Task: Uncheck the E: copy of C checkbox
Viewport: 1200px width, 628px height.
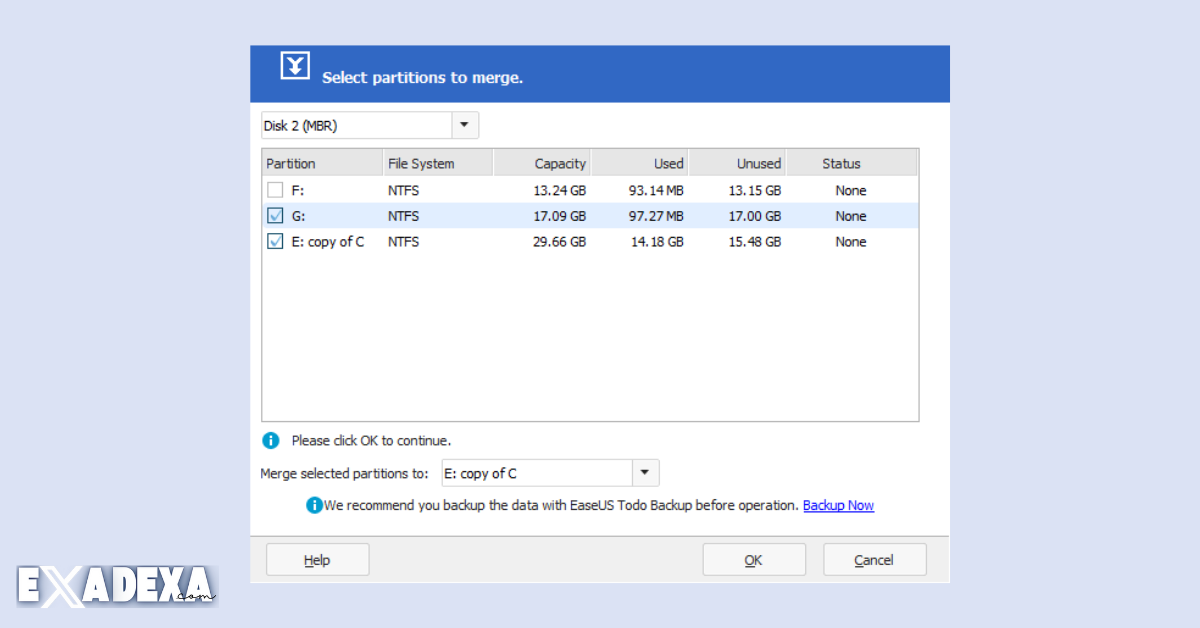Action: coord(274,241)
